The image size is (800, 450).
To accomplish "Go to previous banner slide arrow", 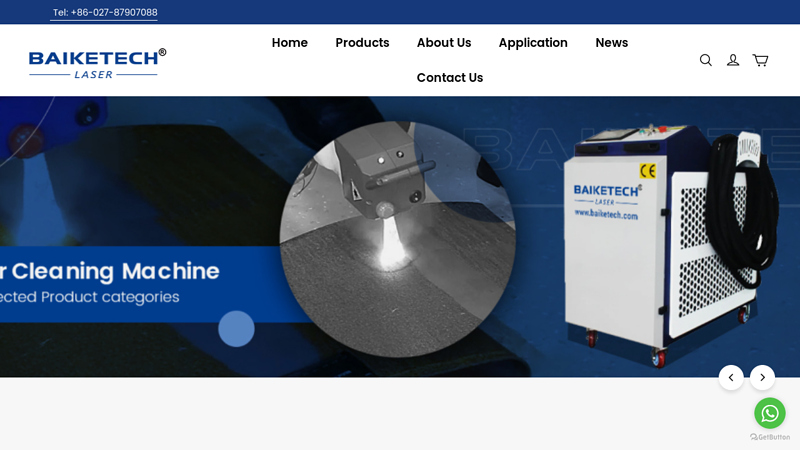I will pyautogui.click(x=731, y=378).
